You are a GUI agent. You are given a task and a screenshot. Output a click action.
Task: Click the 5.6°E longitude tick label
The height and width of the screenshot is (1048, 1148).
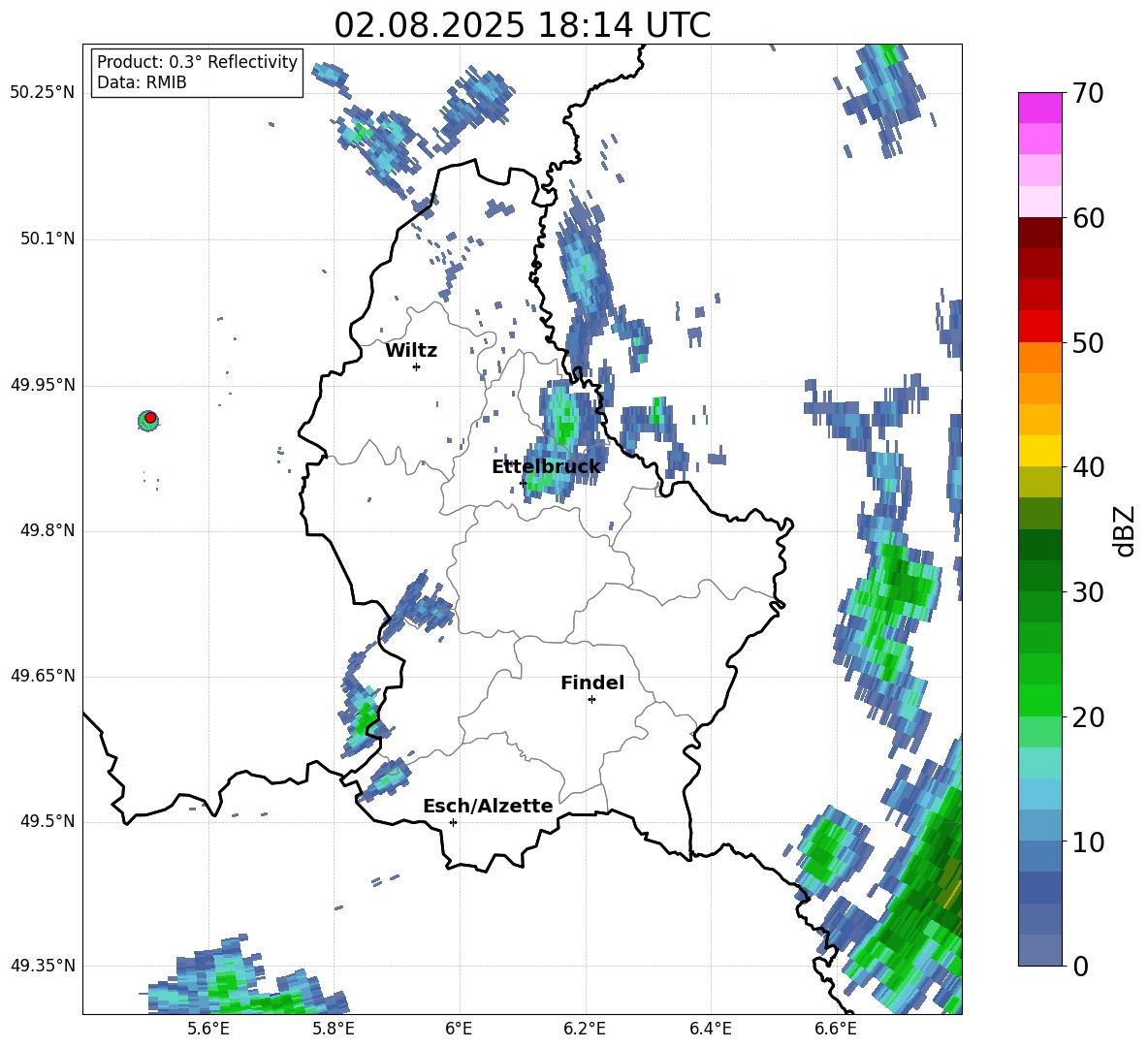[207, 1029]
